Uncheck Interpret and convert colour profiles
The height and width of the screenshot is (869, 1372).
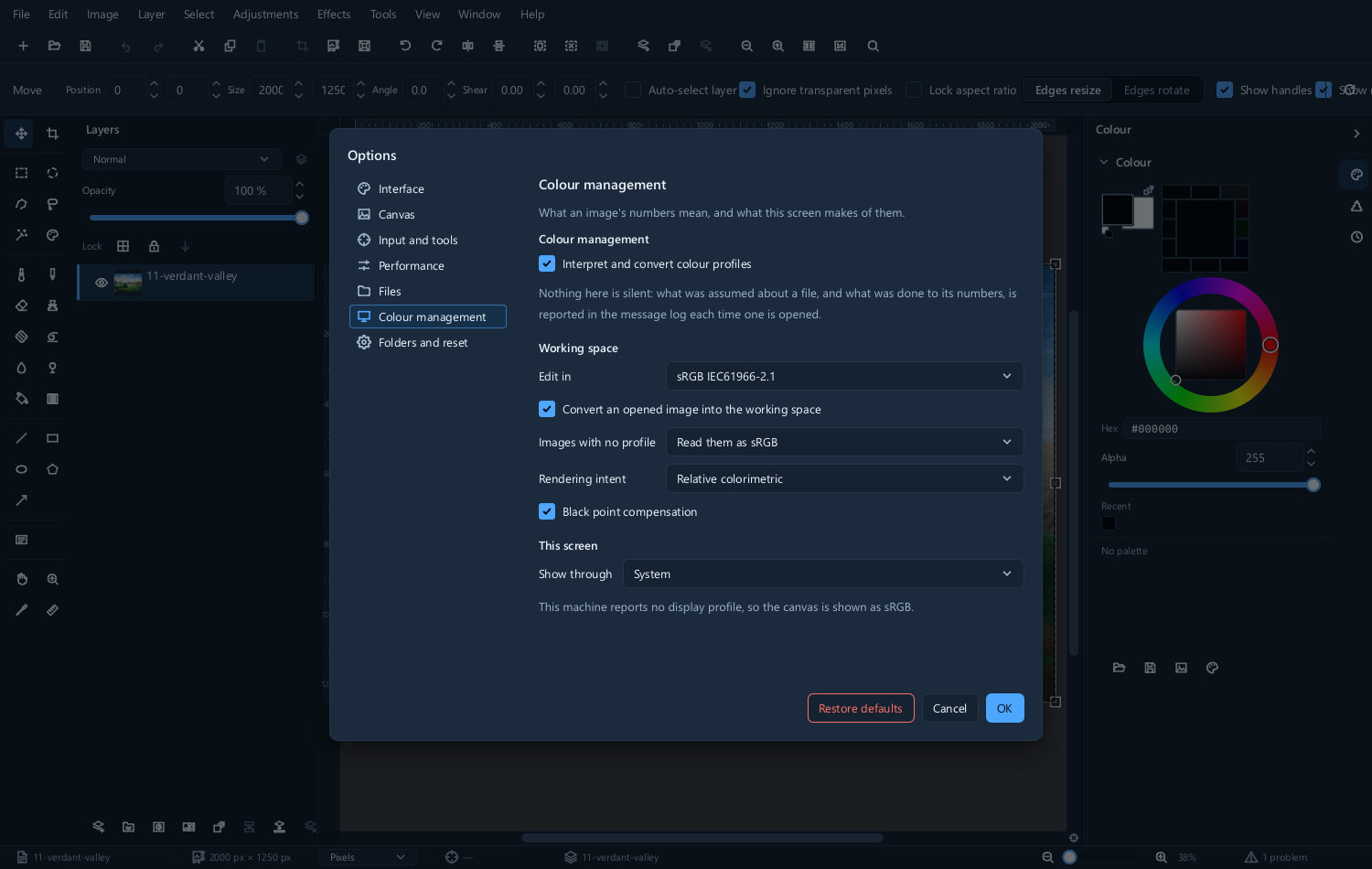(547, 263)
